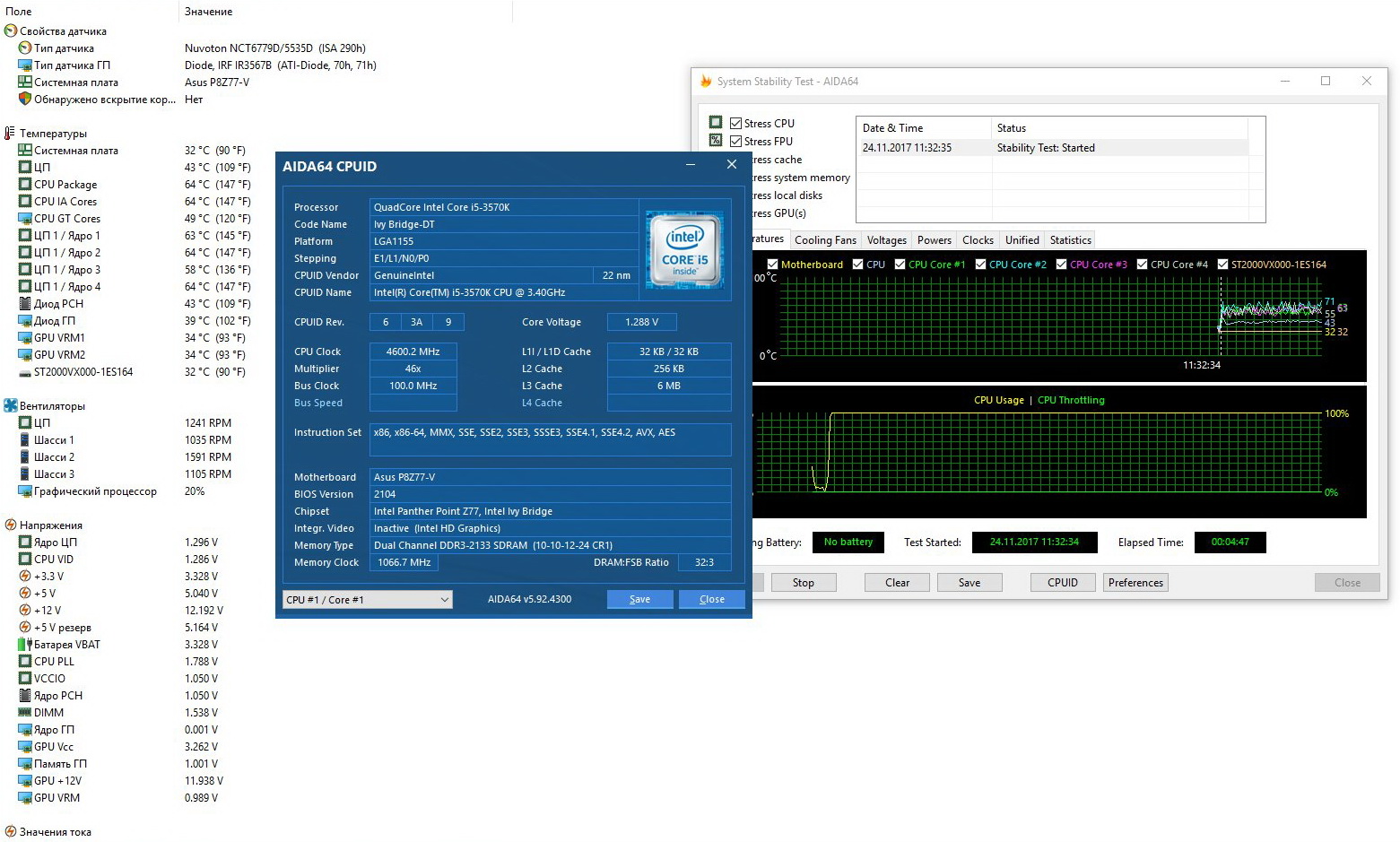This screenshot has width=1400, height=842.
Task: Click the battery icon beside Батарея VBAT
Action: (25, 644)
